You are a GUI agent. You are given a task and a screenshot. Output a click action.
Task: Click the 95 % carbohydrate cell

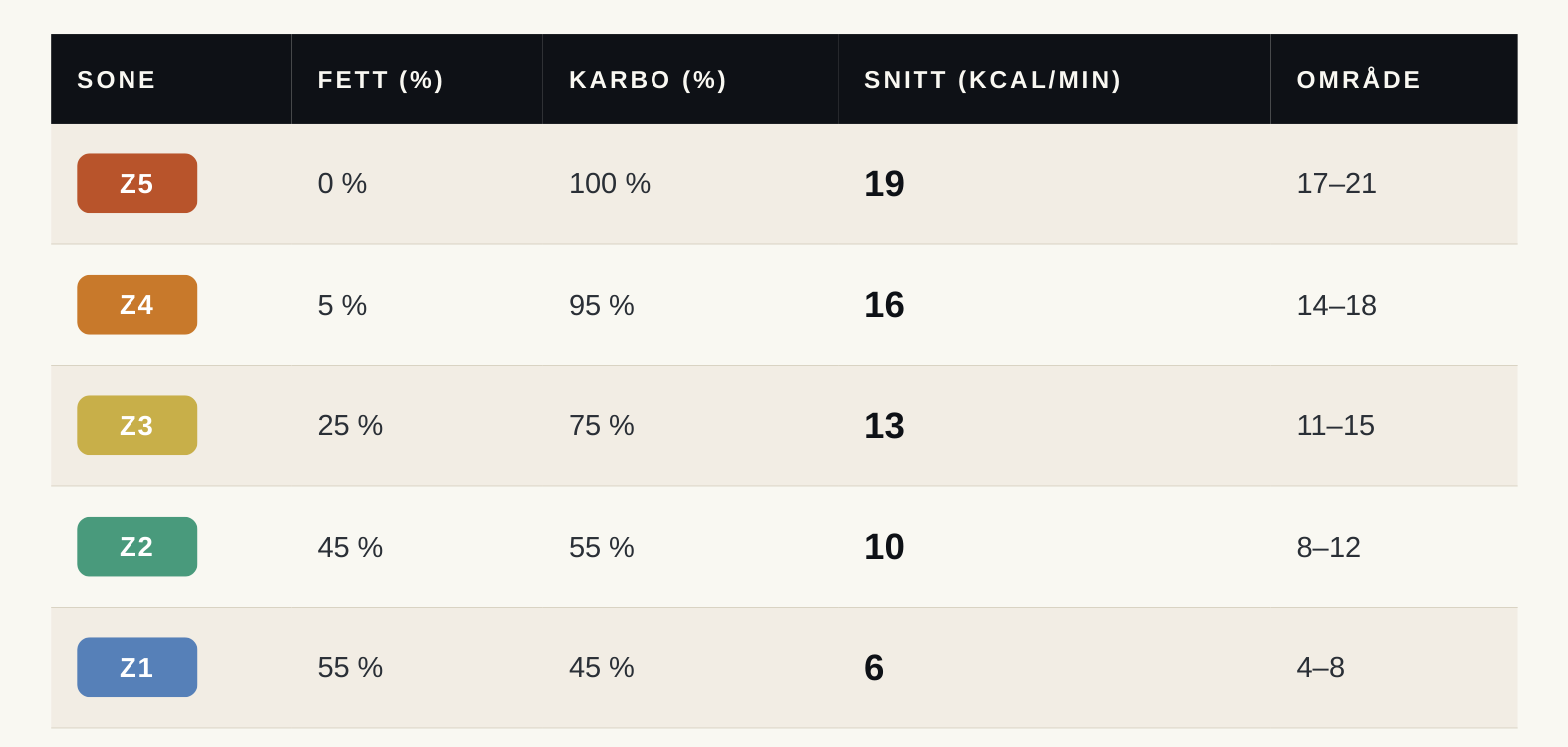click(602, 305)
